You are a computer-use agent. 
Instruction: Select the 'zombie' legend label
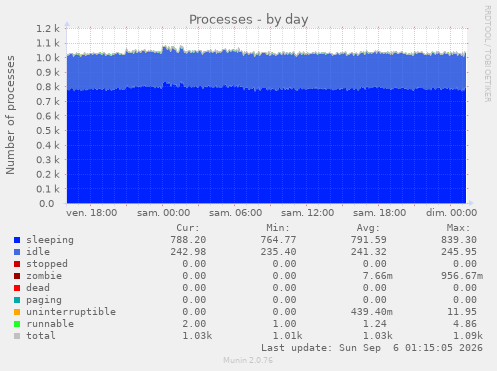point(44,276)
